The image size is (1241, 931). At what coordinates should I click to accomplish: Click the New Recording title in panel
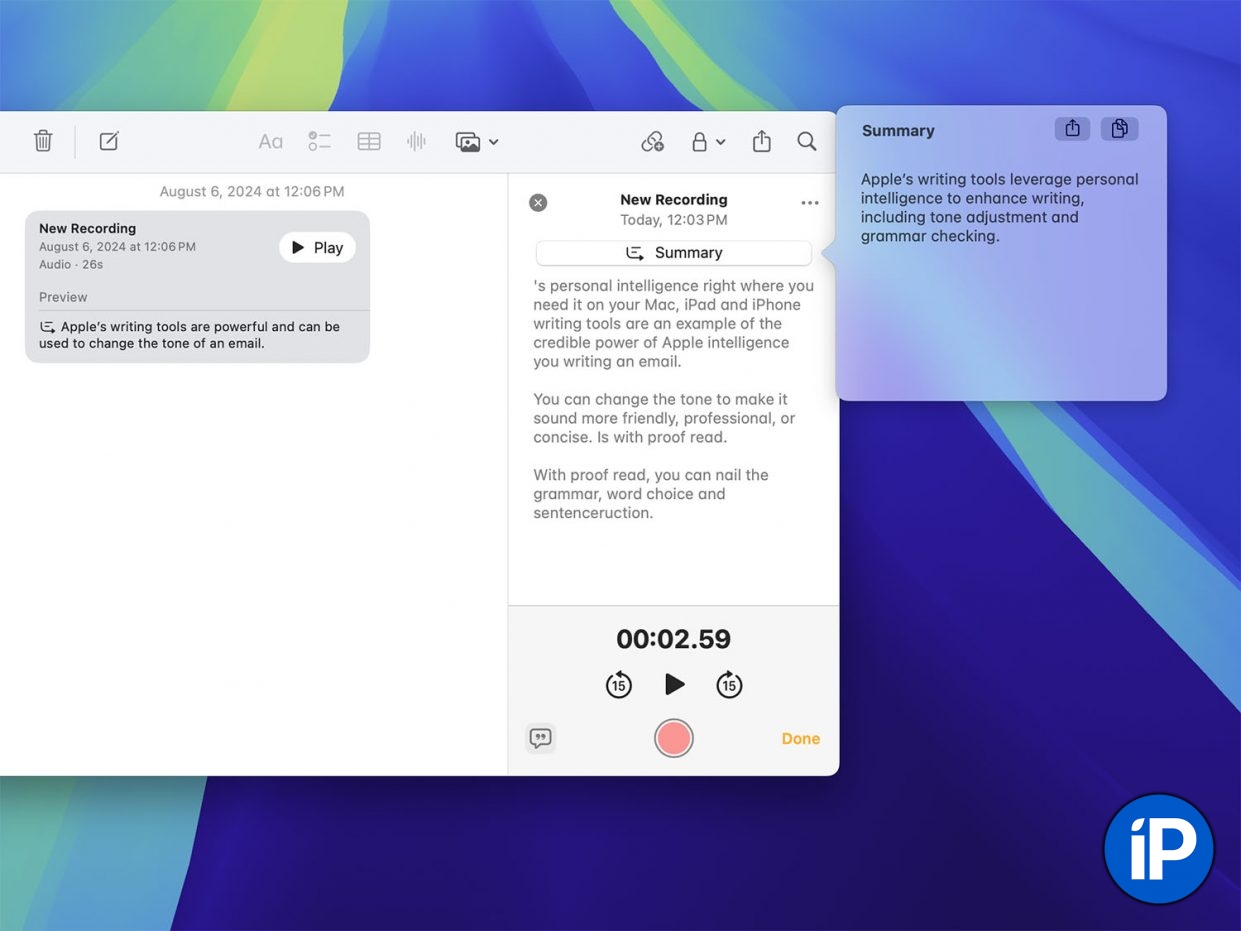(x=674, y=200)
